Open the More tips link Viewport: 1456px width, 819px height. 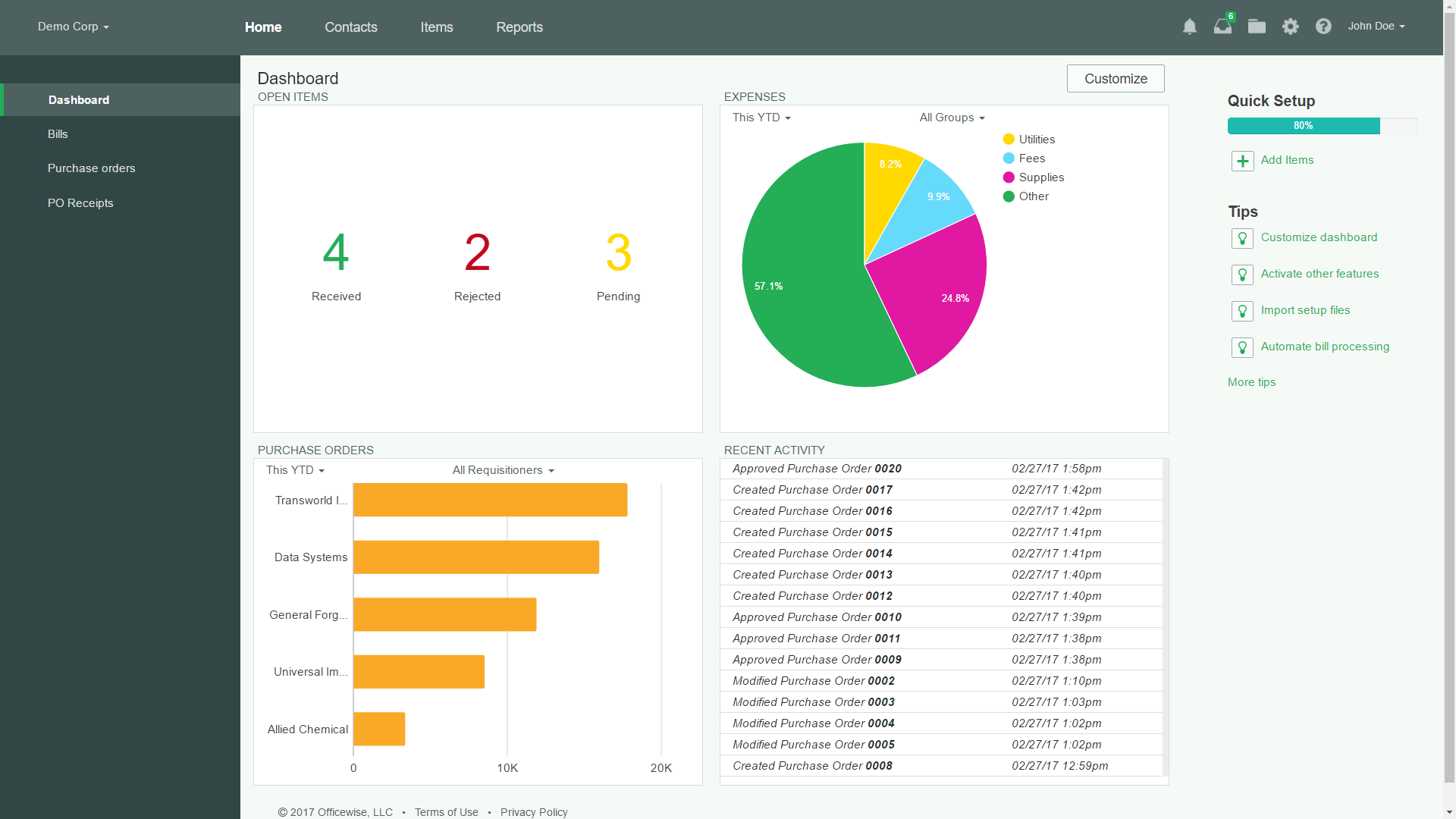[x=1251, y=382]
